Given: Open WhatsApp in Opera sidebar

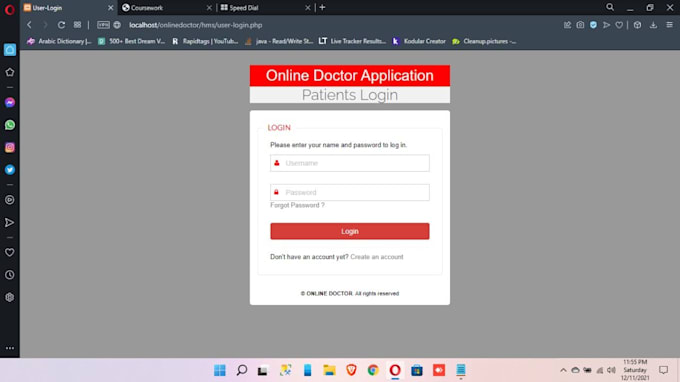Looking at the screenshot, I should coord(10,125).
